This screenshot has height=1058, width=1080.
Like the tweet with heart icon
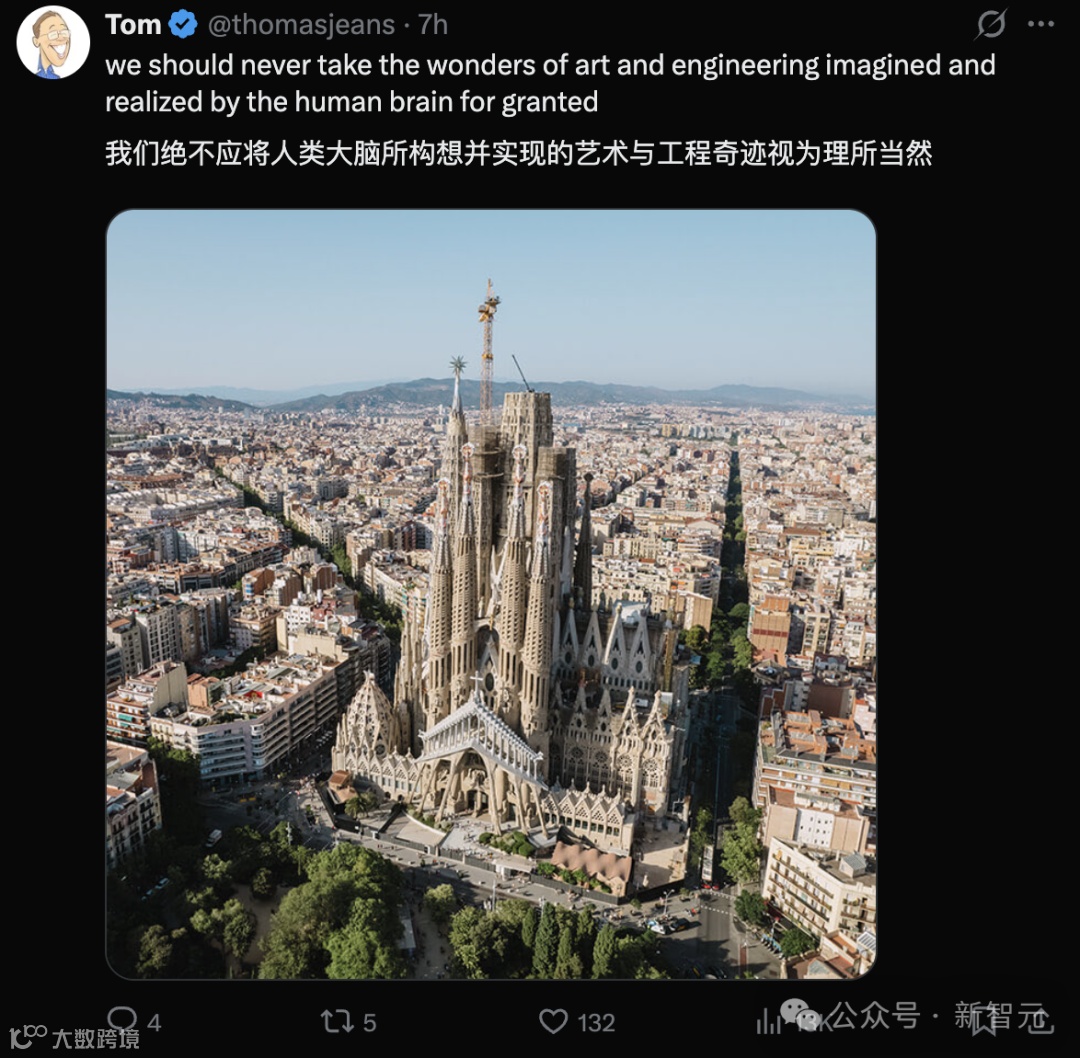[x=553, y=1021]
